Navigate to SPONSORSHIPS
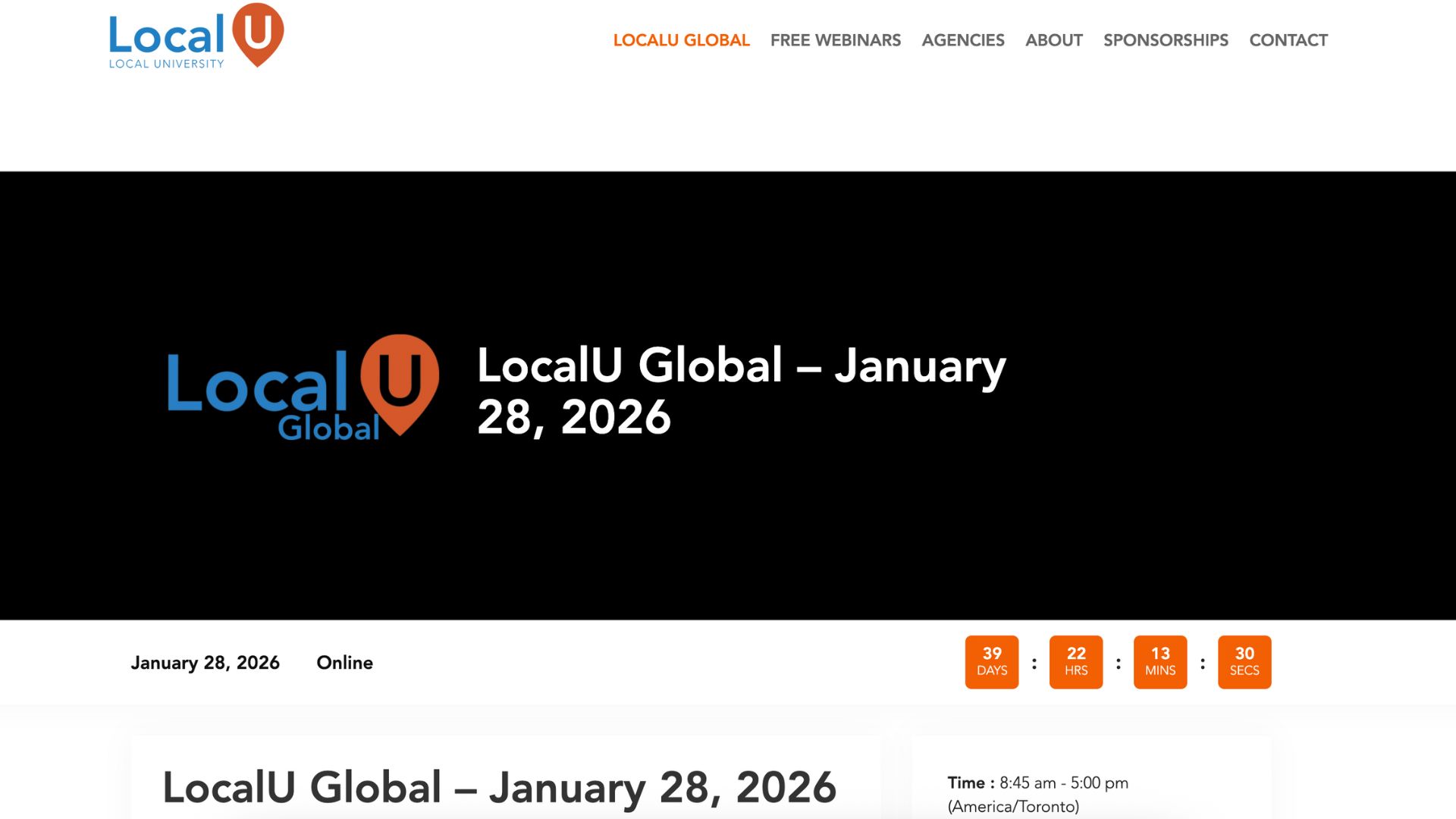 (x=1165, y=40)
